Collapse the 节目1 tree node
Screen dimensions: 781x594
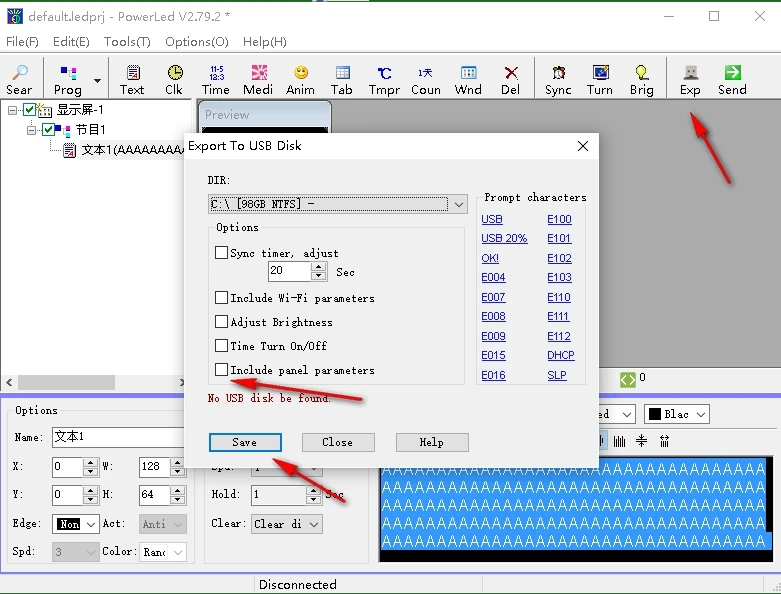point(31,130)
